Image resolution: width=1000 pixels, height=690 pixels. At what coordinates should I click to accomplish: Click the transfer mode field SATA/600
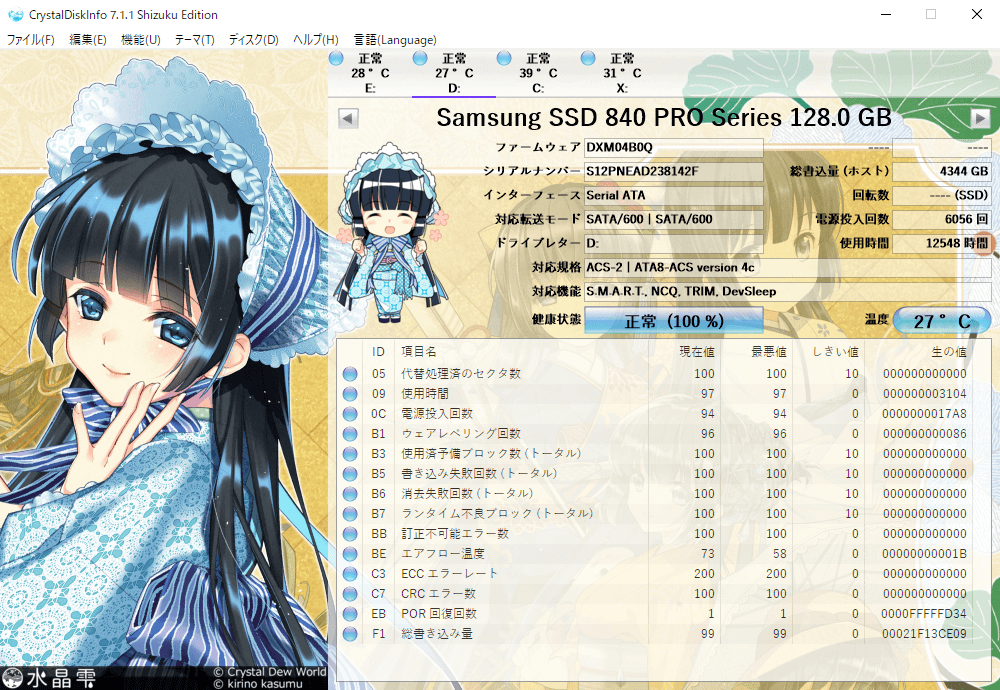673,219
